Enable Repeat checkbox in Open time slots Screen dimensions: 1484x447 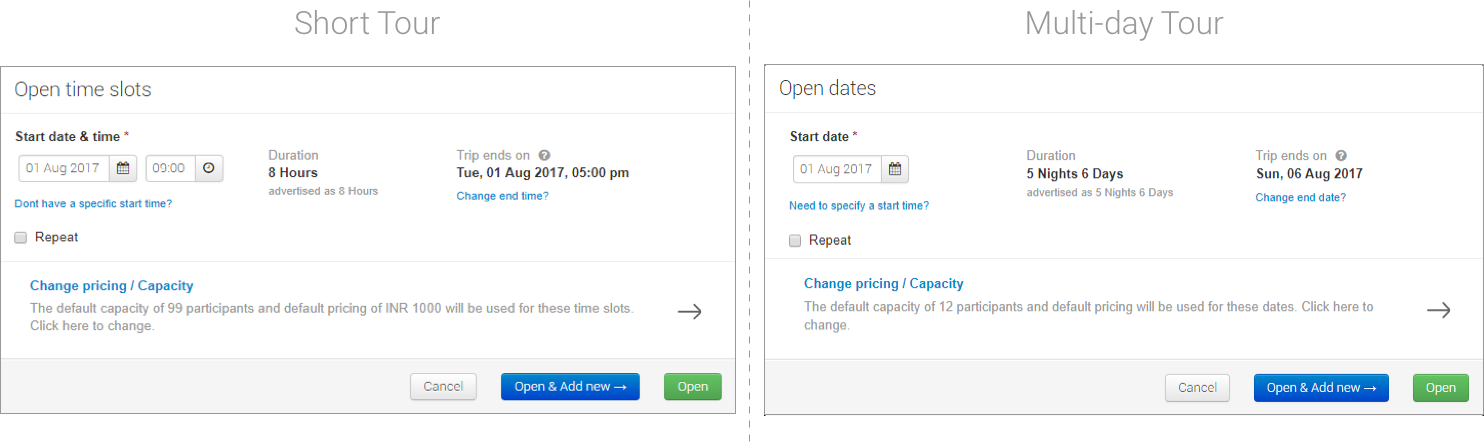(x=21, y=237)
